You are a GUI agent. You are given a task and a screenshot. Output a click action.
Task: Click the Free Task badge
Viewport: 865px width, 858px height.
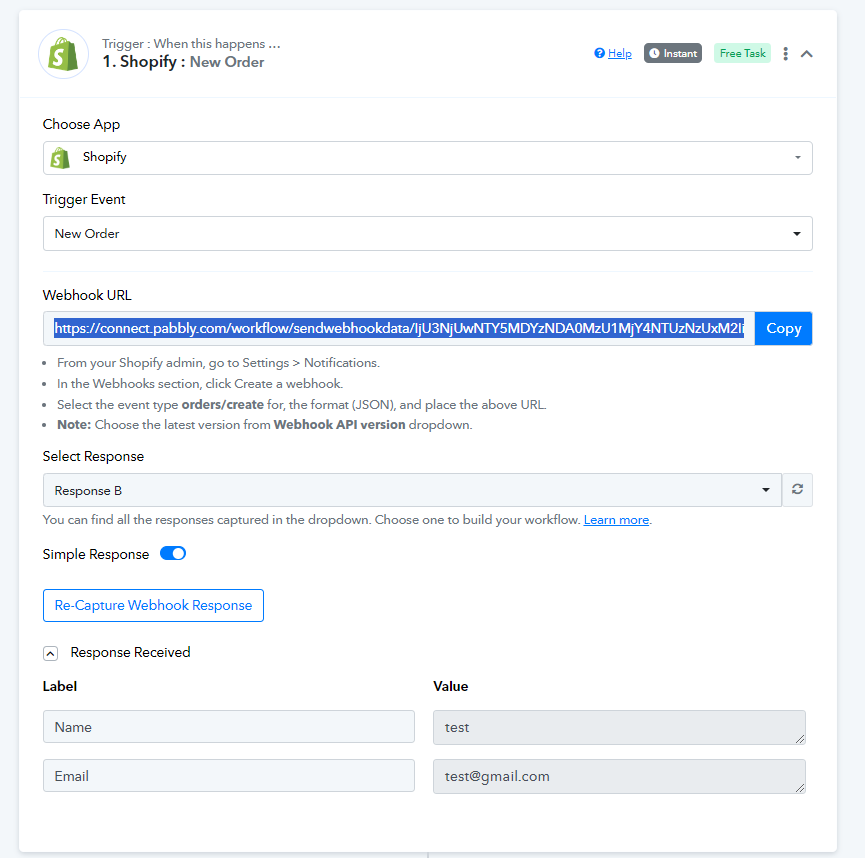(x=742, y=54)
